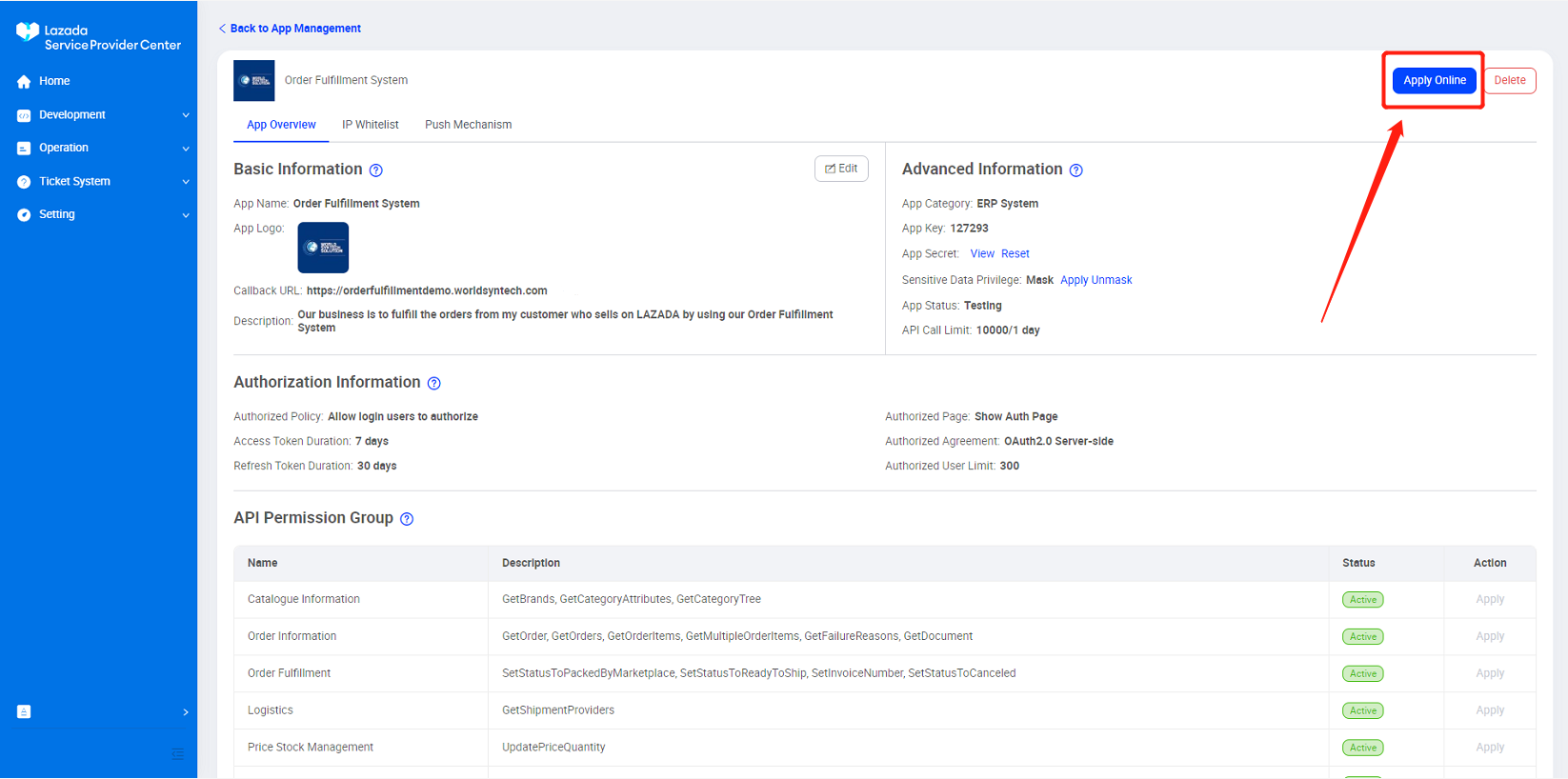
Task: Expand the Operation menu chevron
Action: [186, 149]
